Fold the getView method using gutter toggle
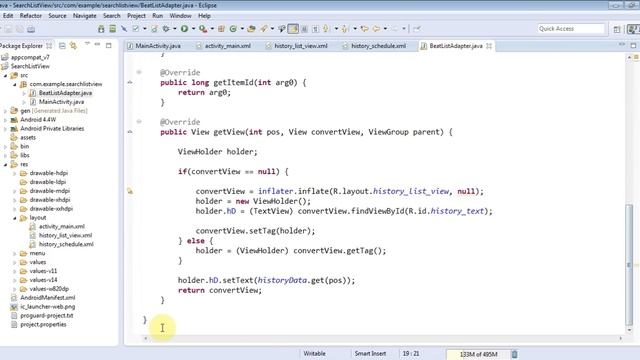The image size is (640, 360). pos(139,122)
